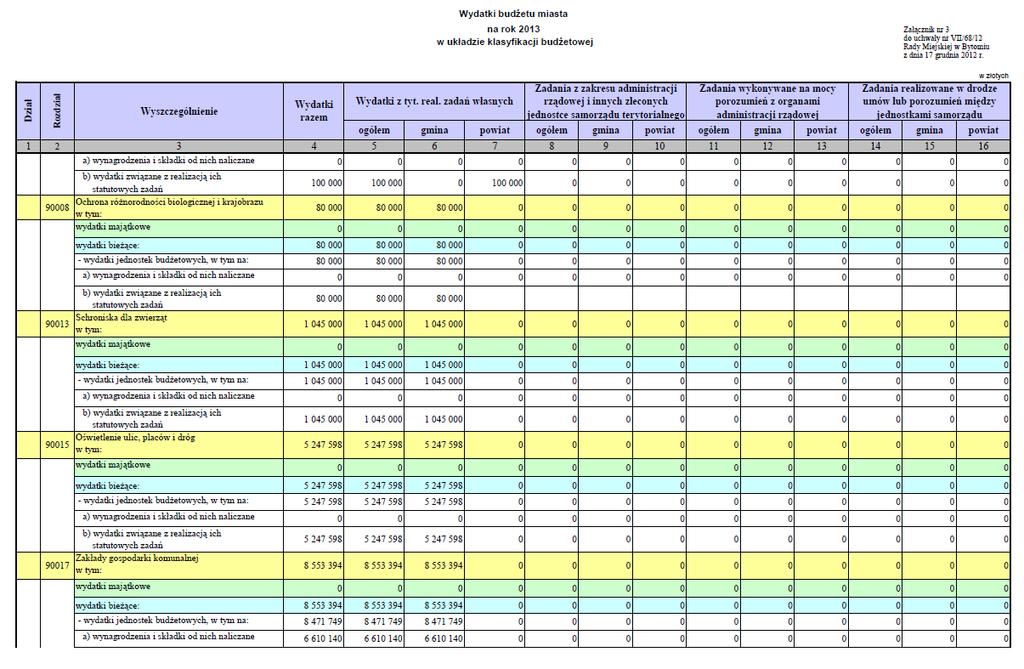This screenshot has width=1024, height=669.
Task: Select the 'Schroniska dla zwierząt' row label
Action: coord(121,318)
